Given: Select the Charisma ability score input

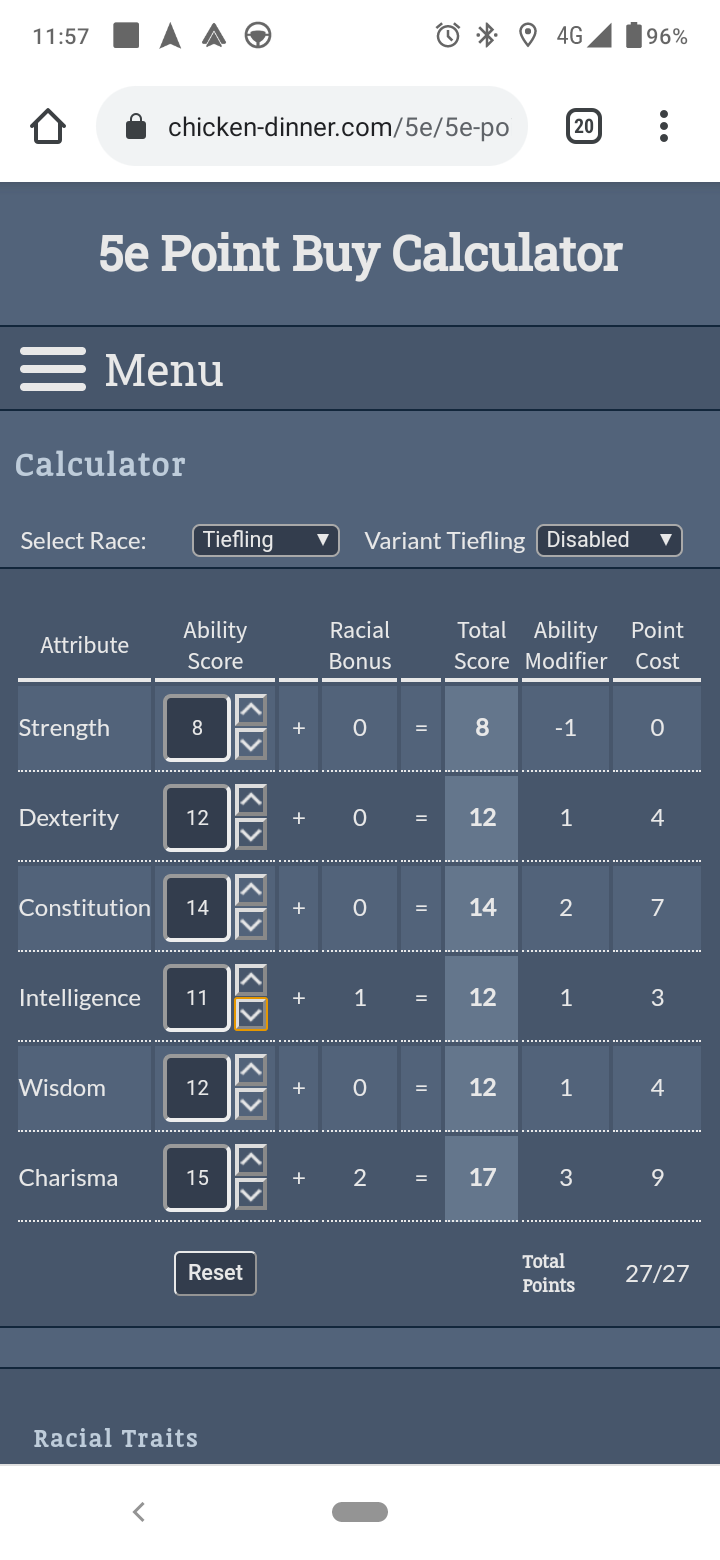Looking at the screenshot, I should point(197,1178).
